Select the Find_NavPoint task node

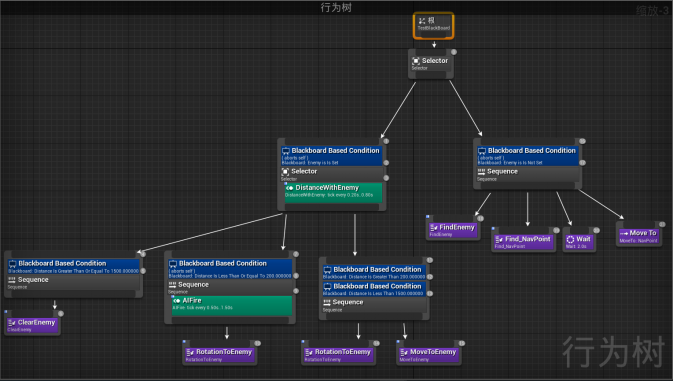click(523, 242)
